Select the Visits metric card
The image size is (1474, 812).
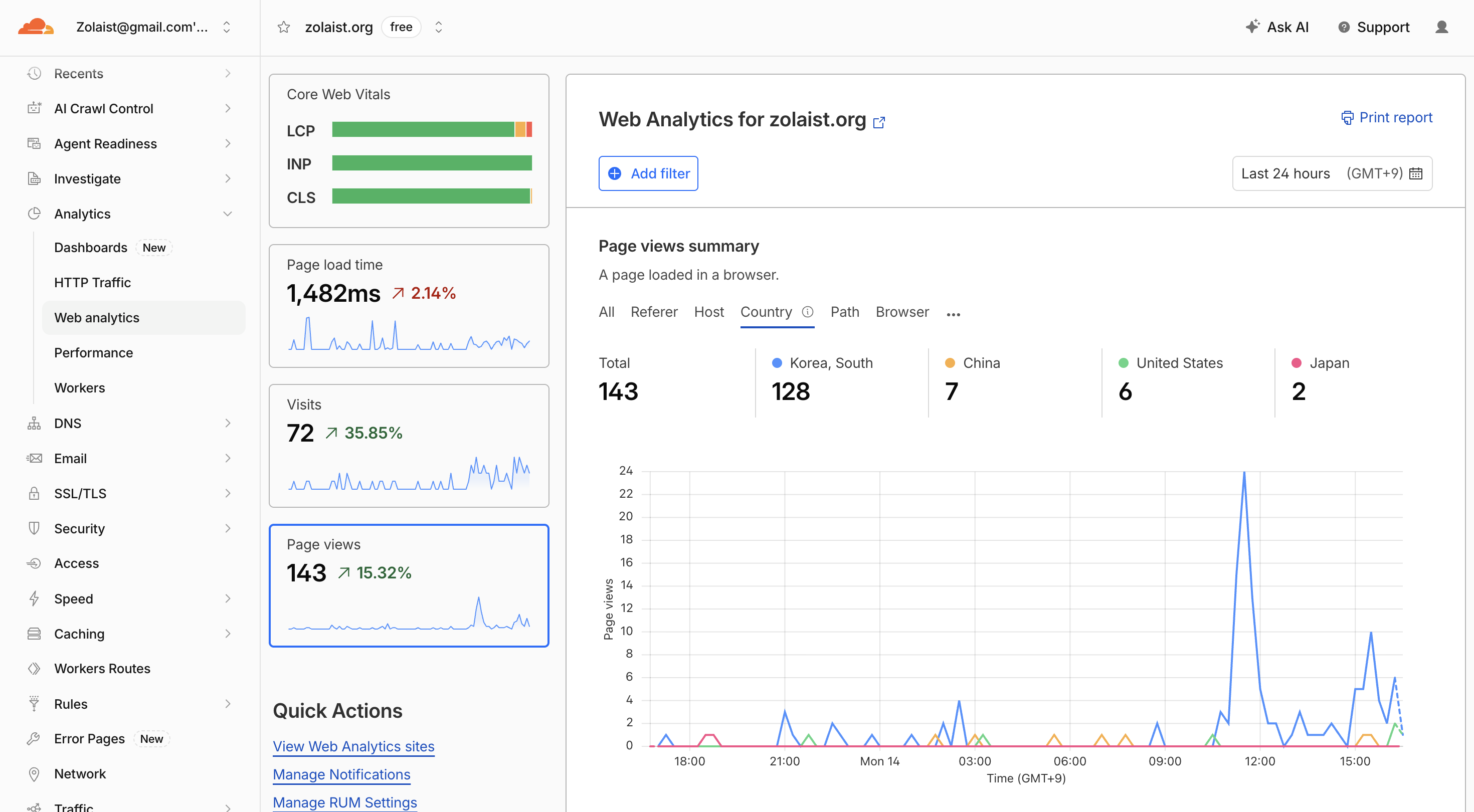[409, 446]
